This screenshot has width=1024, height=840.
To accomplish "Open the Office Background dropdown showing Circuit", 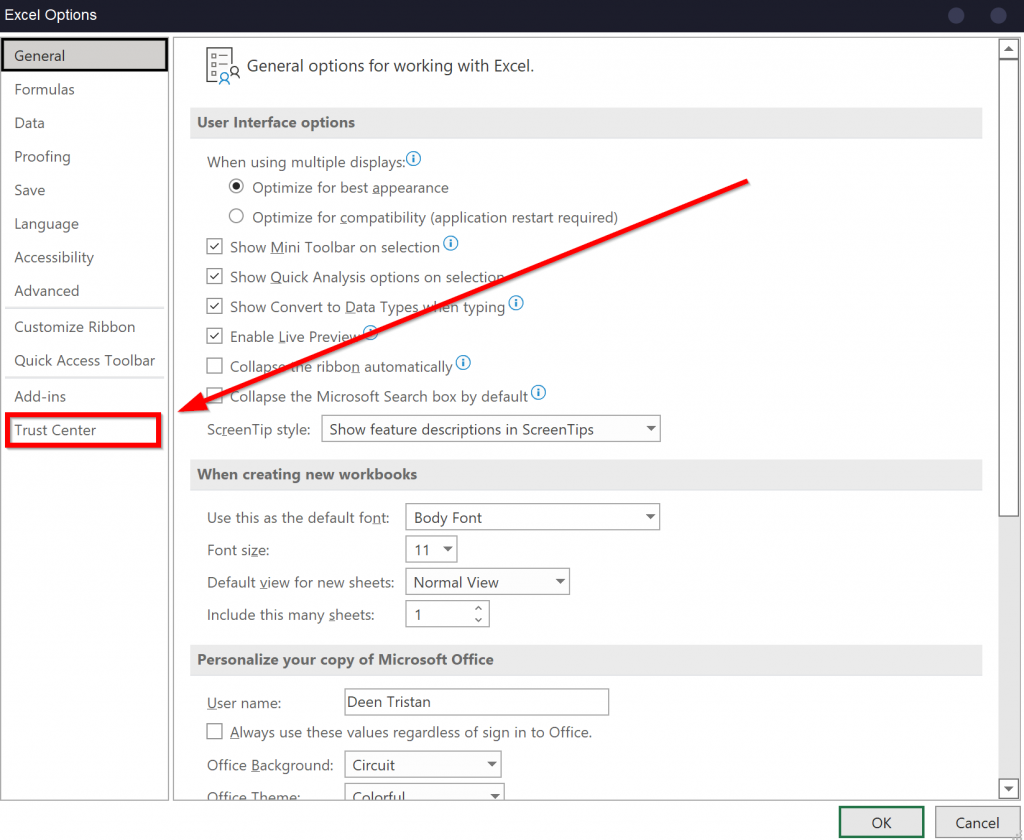I will tap(493, 764).
